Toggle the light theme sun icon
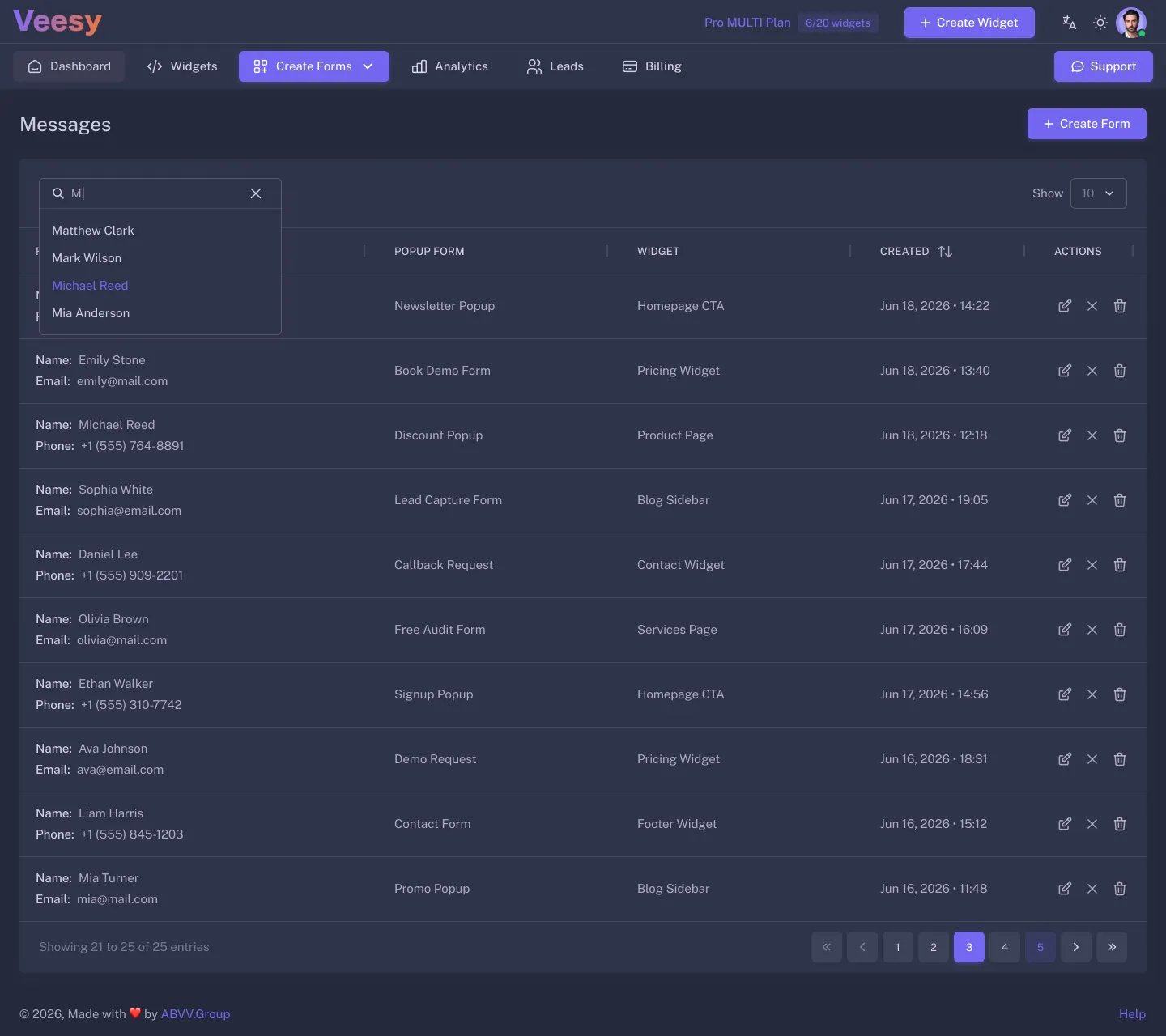This screenshot has width=1166, height=1036. coord(1100,23)
